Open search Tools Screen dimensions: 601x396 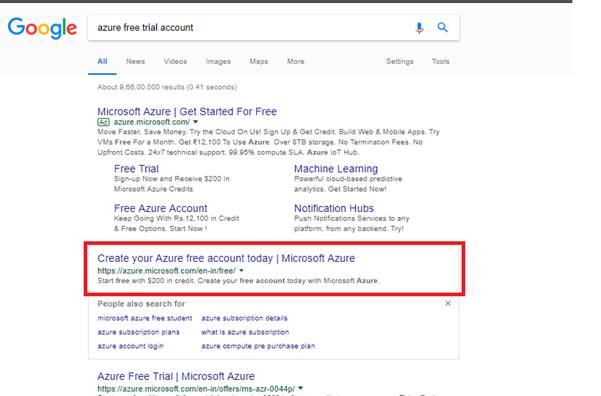(440, 61)
